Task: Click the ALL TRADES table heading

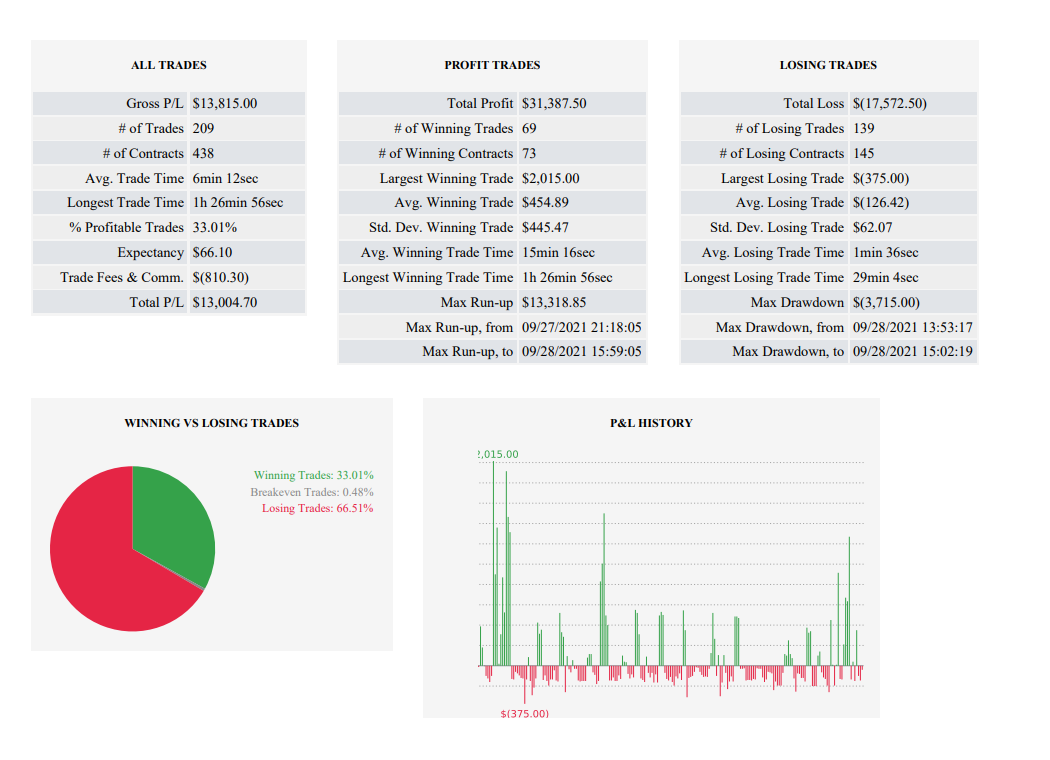Action: tap(169, 65)
